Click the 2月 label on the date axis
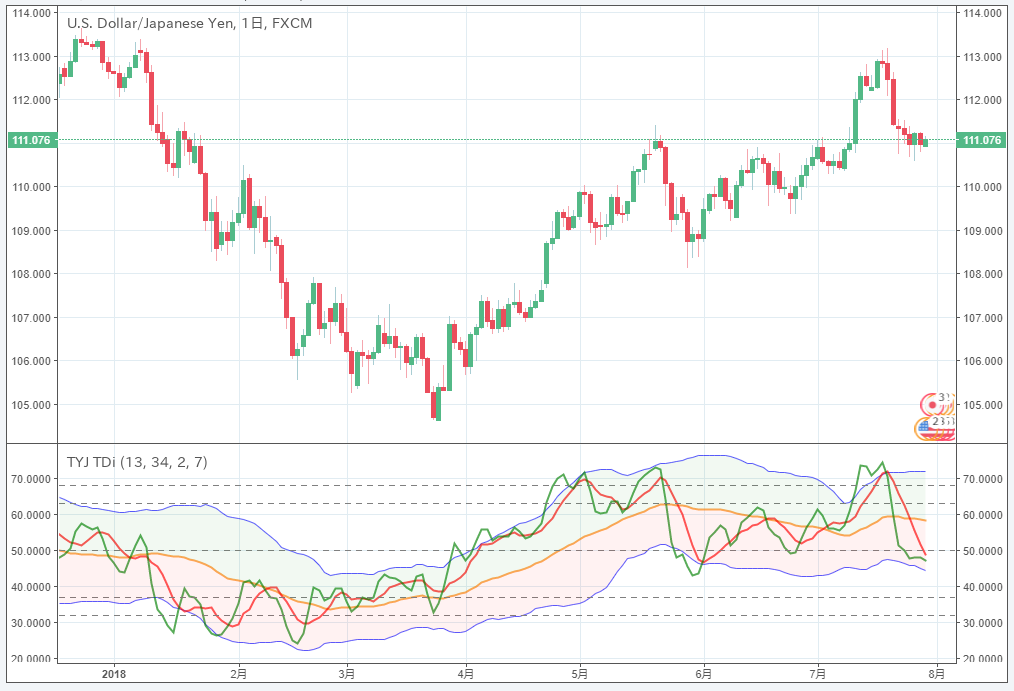Viewport: 1014px width, 691px height. pyautogui.click(x=239, y=674)
